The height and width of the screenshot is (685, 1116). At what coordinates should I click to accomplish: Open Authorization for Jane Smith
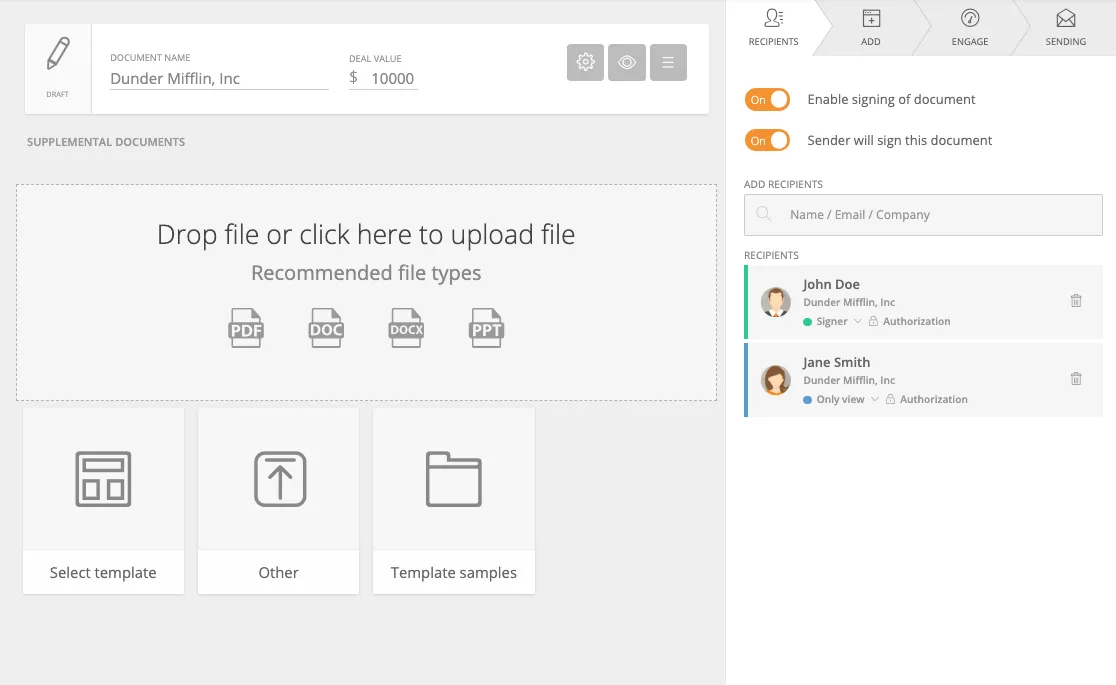click(934, 399)
